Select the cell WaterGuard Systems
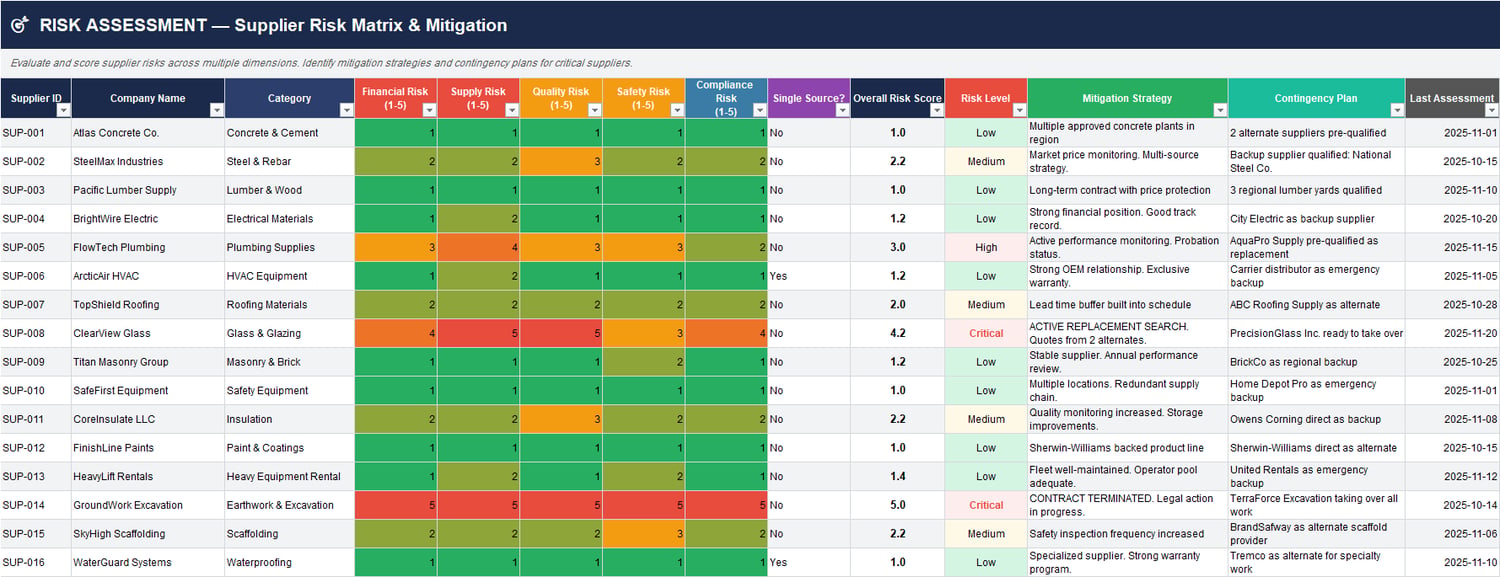Image resolution: width=1500 pixels, height=577 pixels. pyautogui.click(x=148, y=563)
